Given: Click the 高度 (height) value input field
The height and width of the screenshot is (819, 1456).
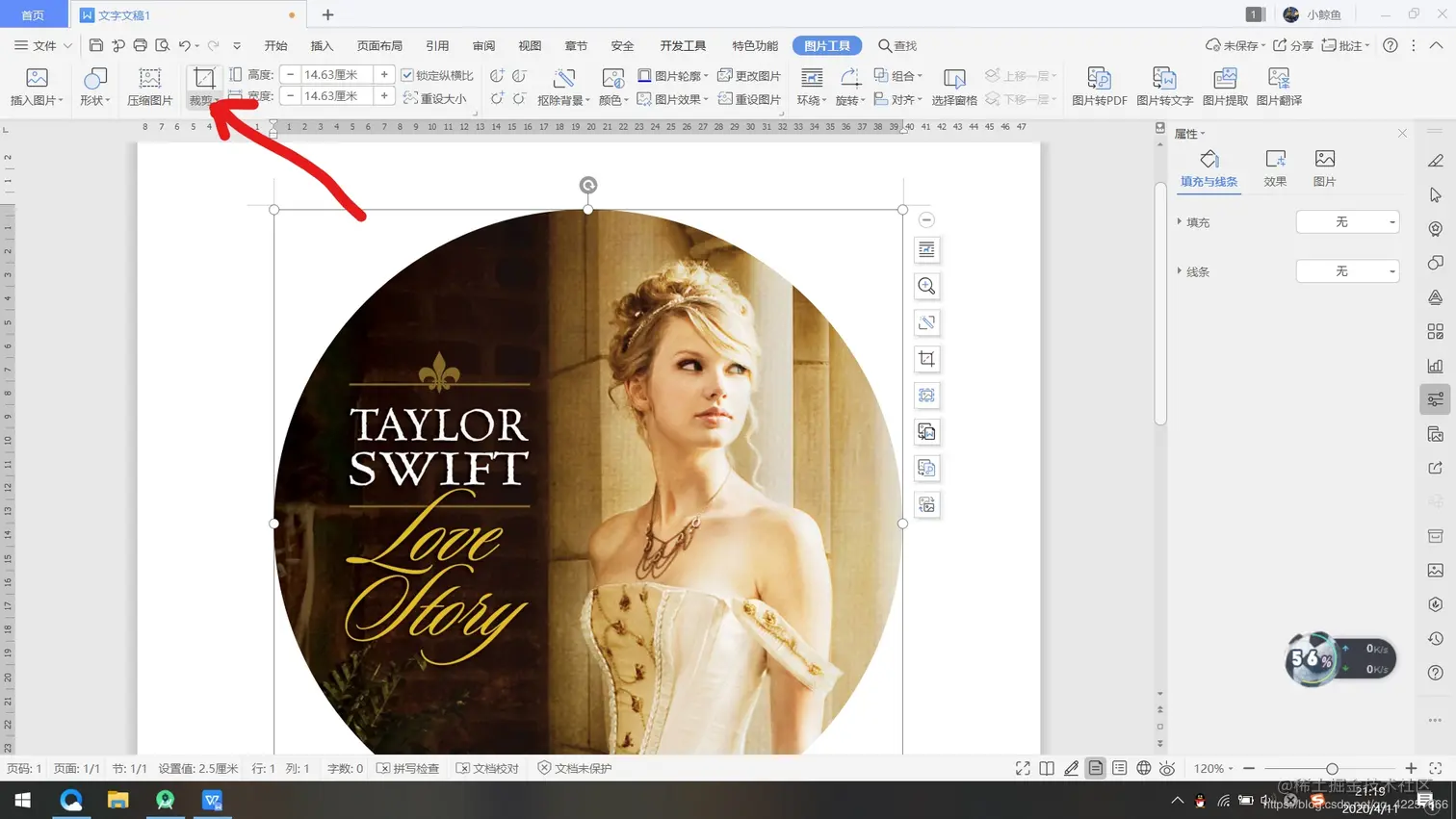Looking at the screenshot, I should [x=336, y=74].
